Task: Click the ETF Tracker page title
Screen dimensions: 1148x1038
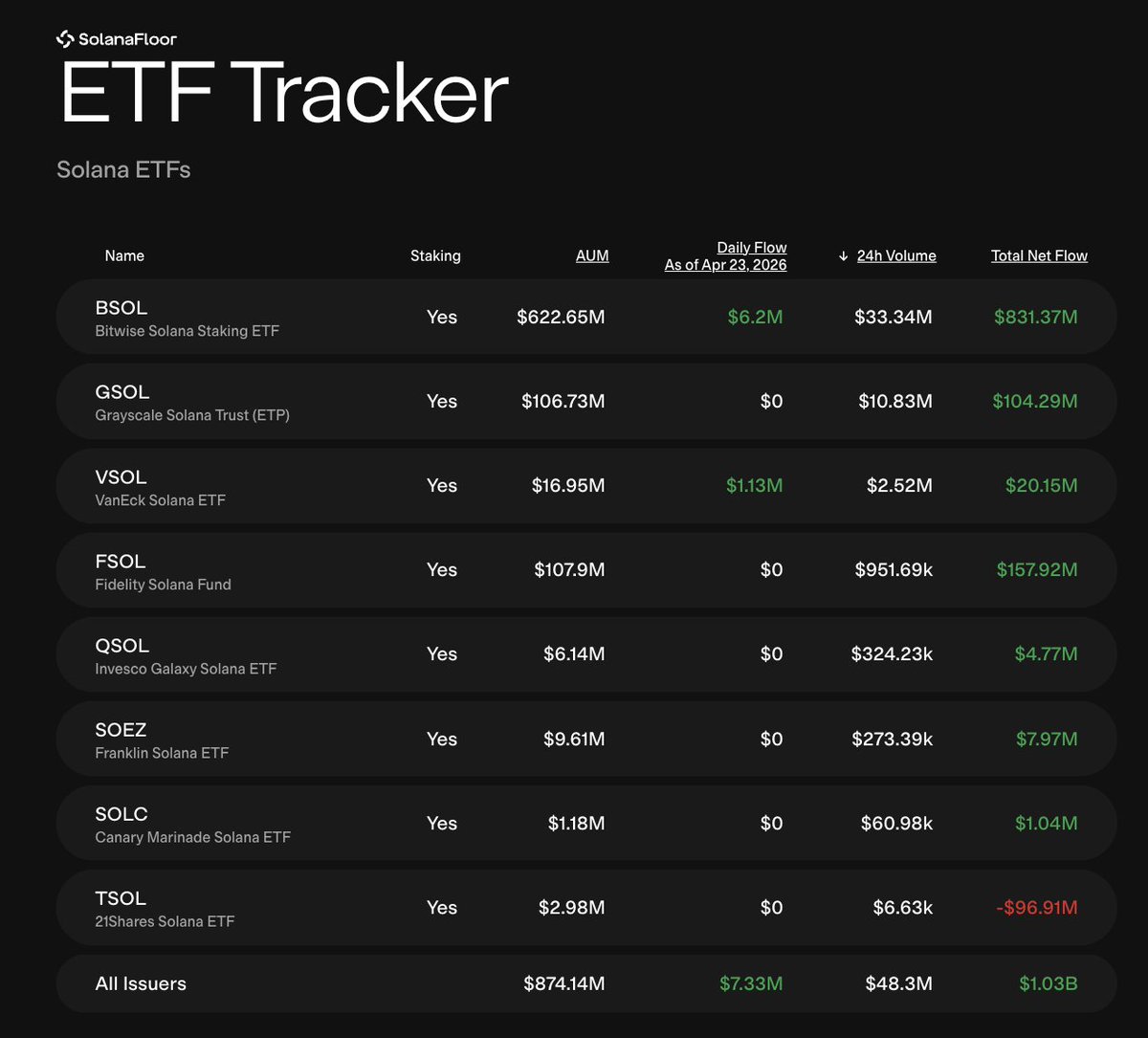Action: 284,94
